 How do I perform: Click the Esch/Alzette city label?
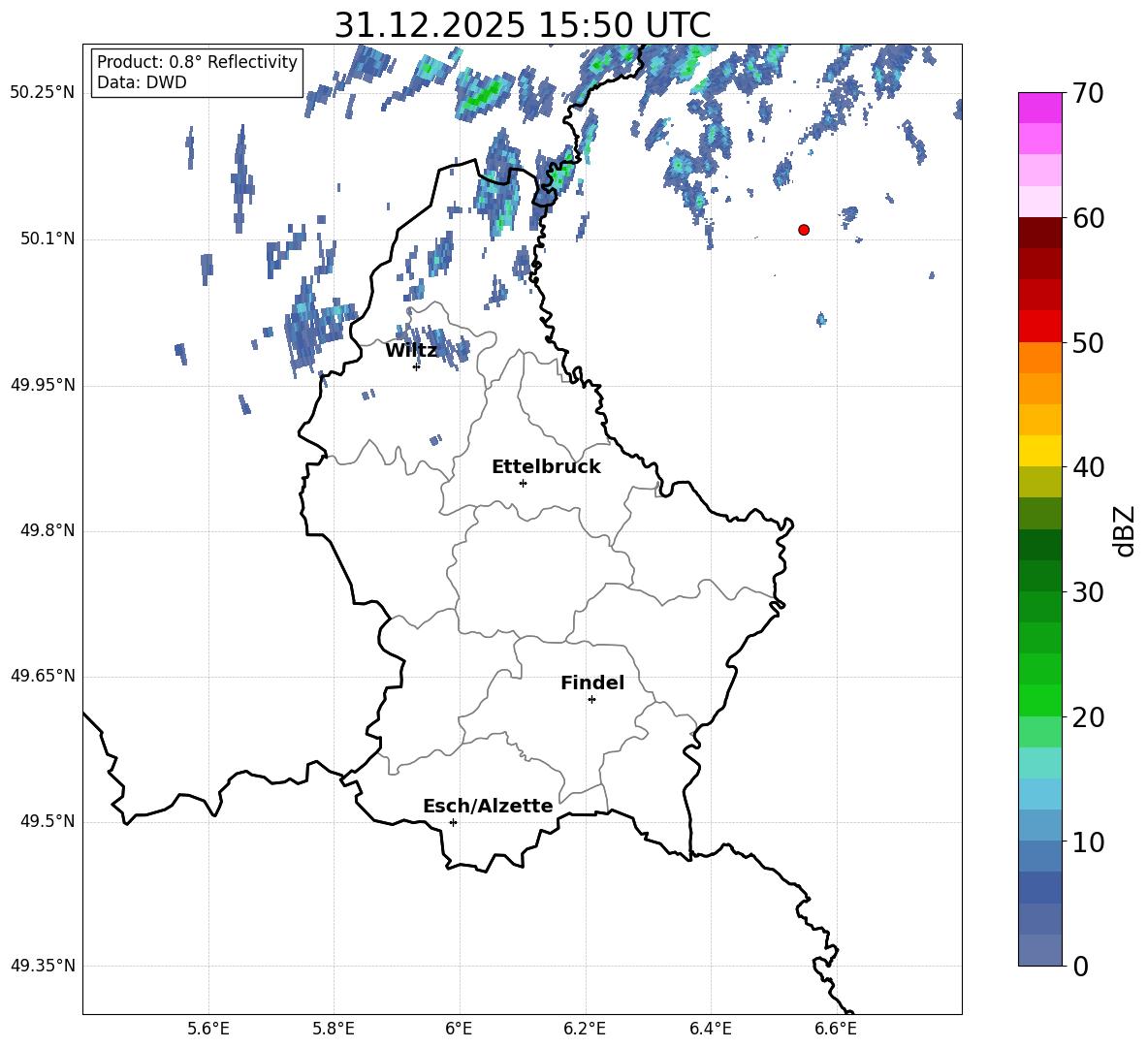[488, 807]
